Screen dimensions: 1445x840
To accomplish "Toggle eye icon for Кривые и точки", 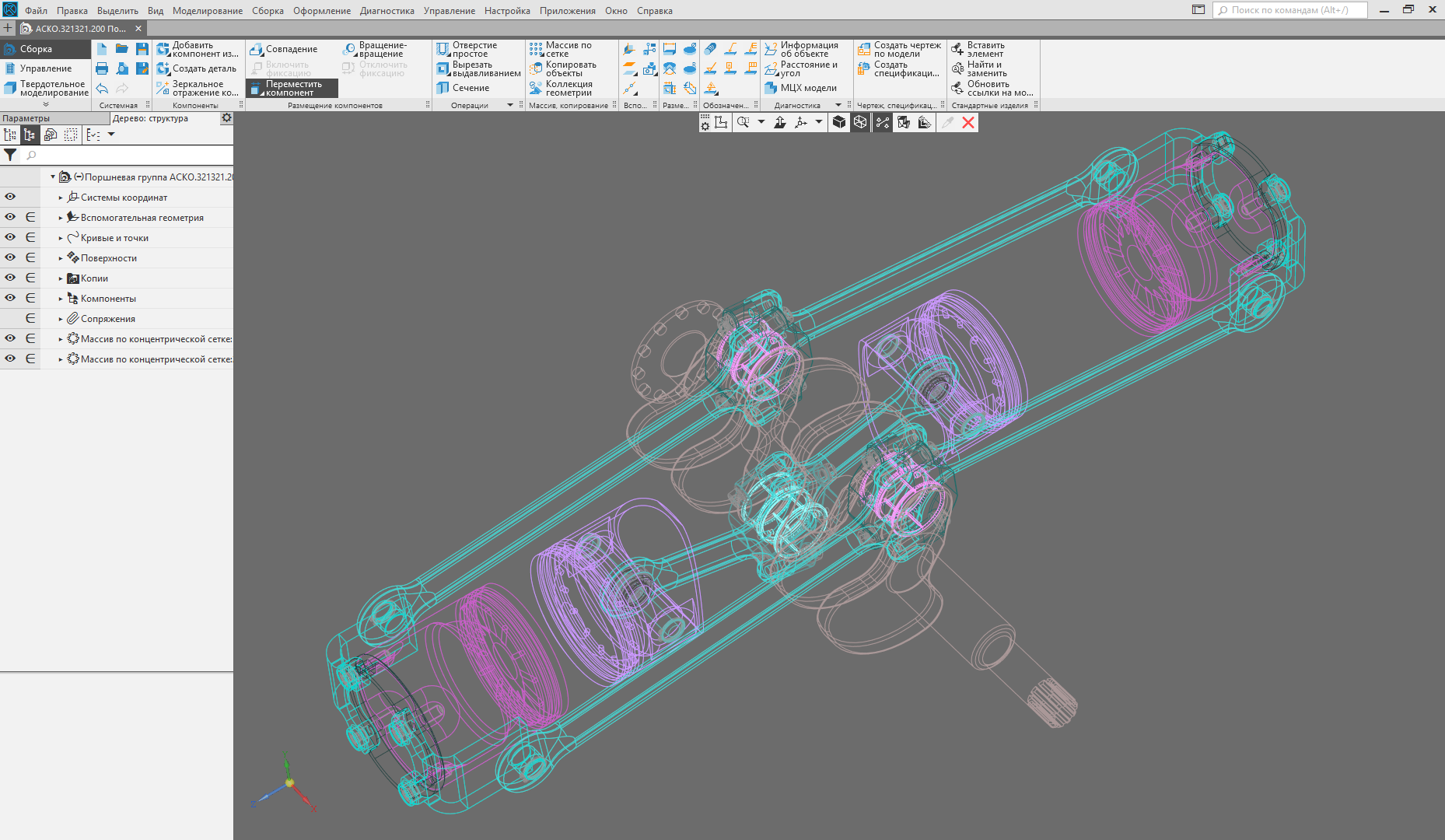I will coord(10,237).
